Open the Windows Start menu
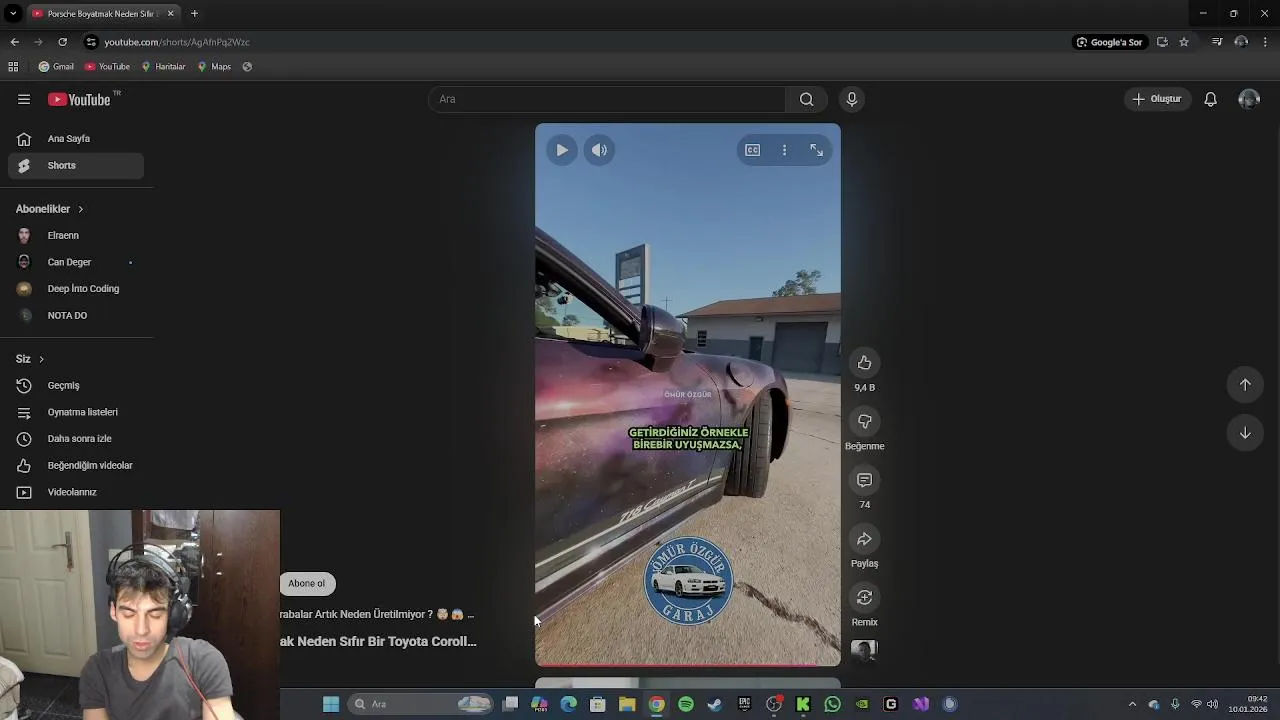 point(331,704)
